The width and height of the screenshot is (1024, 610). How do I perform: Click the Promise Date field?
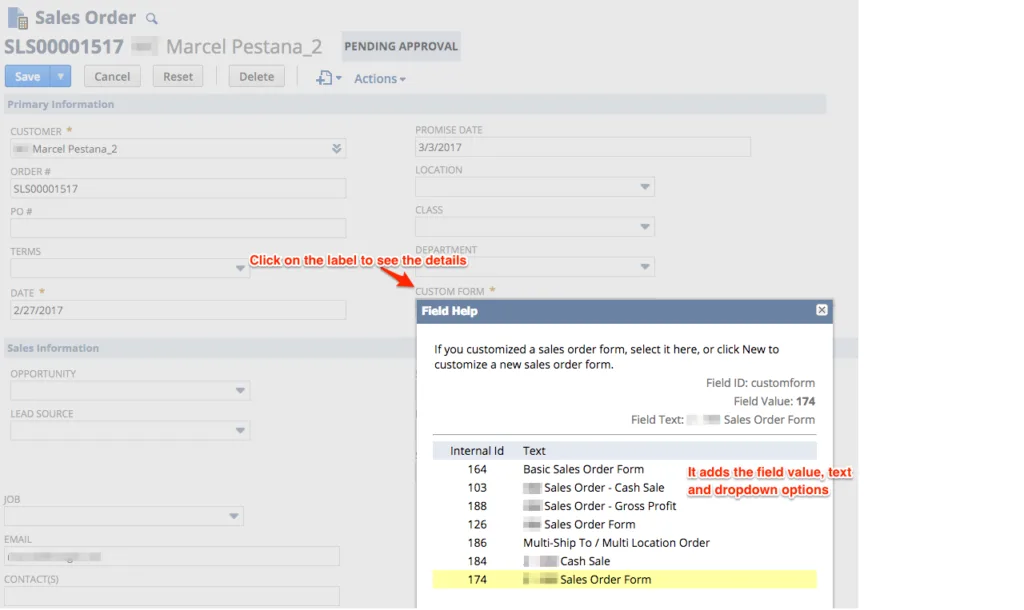point(583,147)
